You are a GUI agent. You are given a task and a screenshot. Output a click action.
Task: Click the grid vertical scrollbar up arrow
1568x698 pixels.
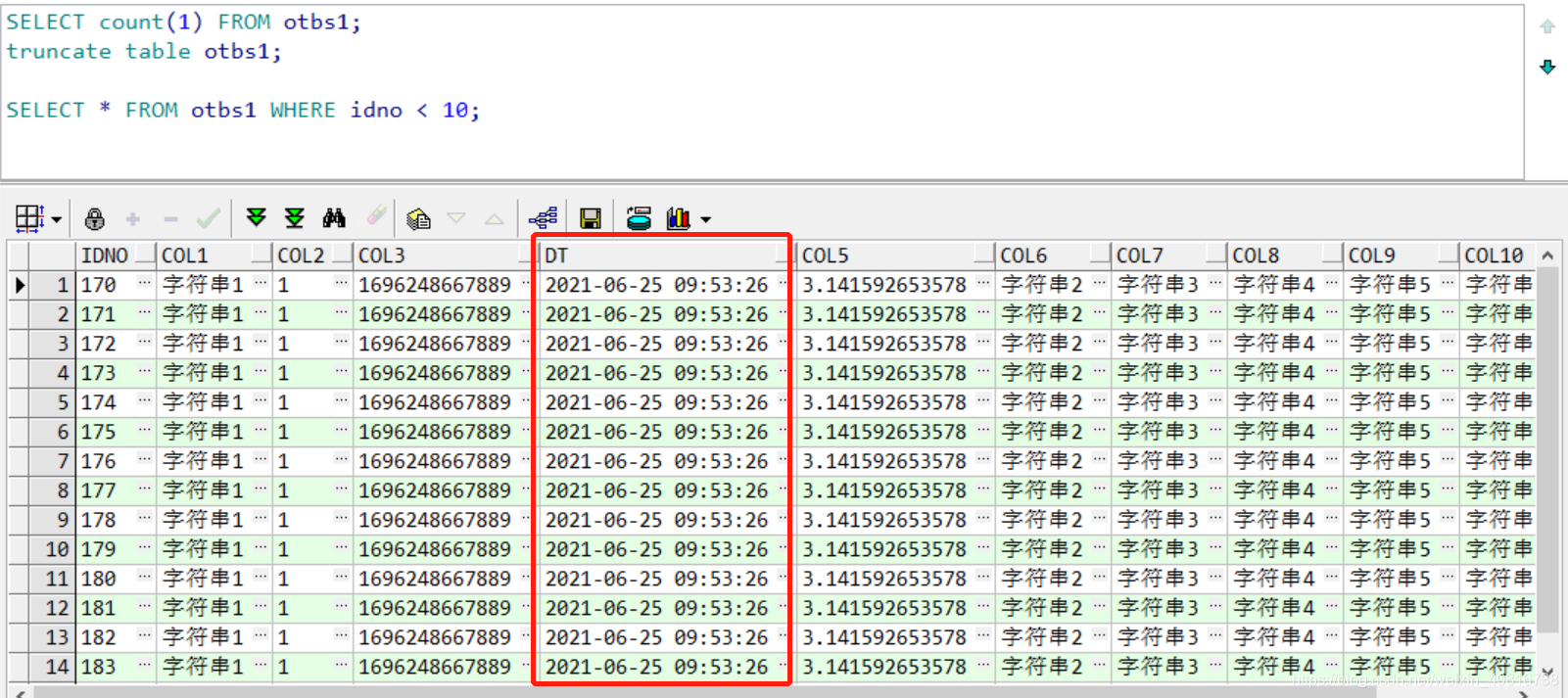tap(1547, 256)
